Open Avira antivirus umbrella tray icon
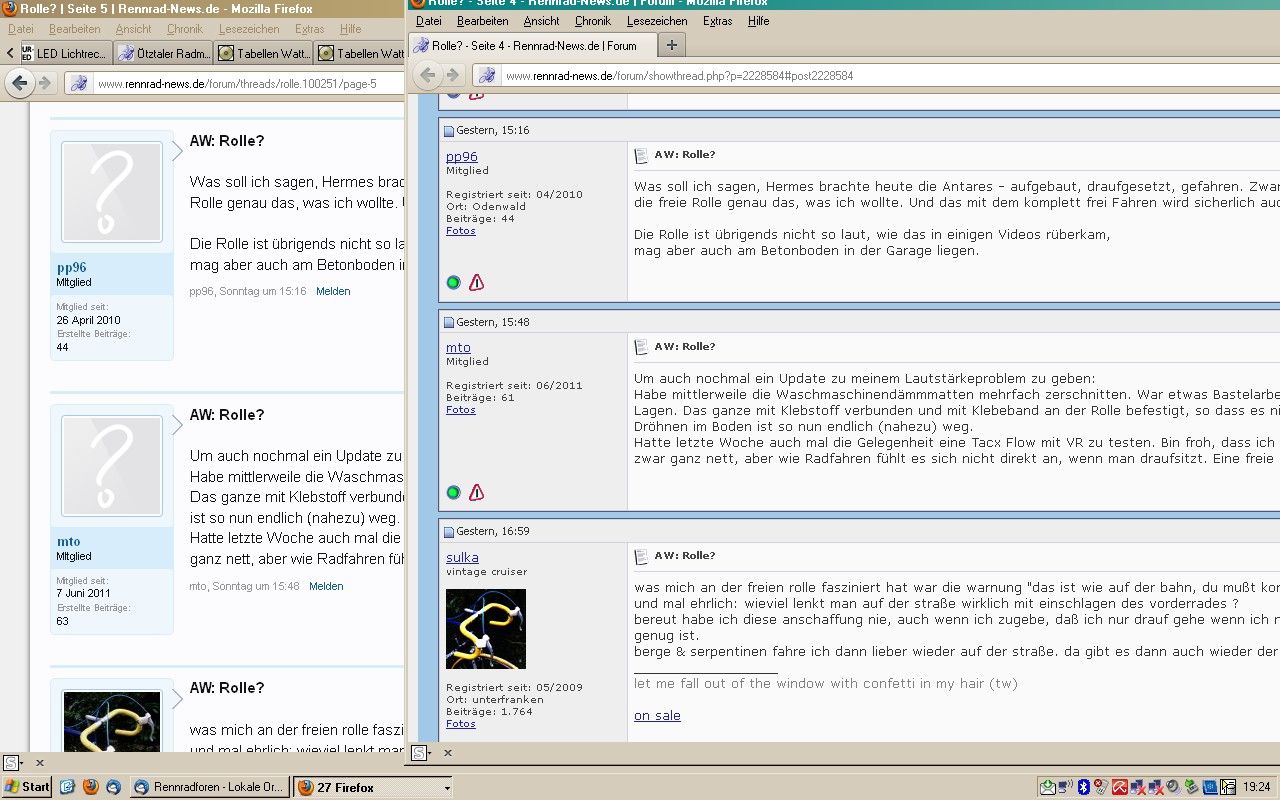1280x800 pixels. click(x=1120, y=787)
